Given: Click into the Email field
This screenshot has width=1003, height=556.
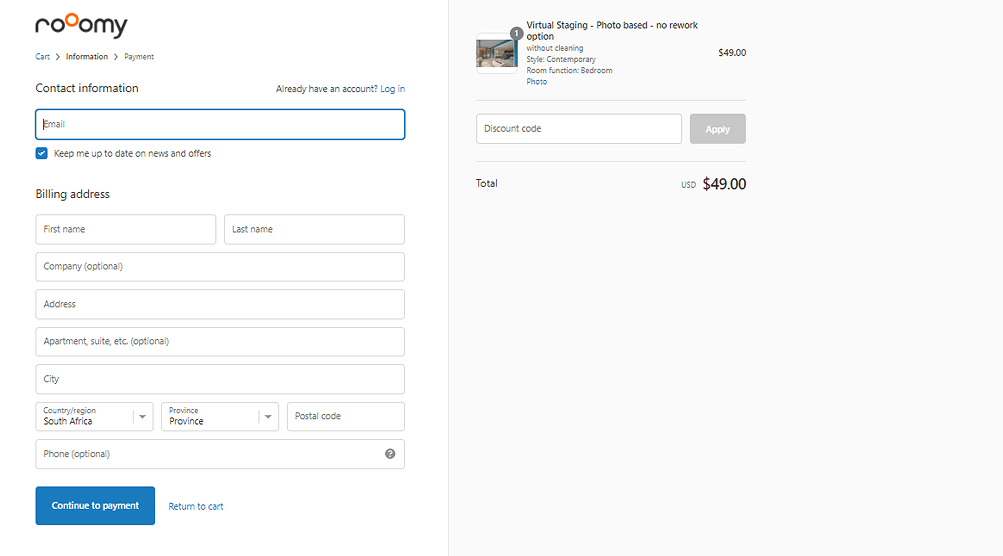Looking at the screenshot, I should coord(220,125).
